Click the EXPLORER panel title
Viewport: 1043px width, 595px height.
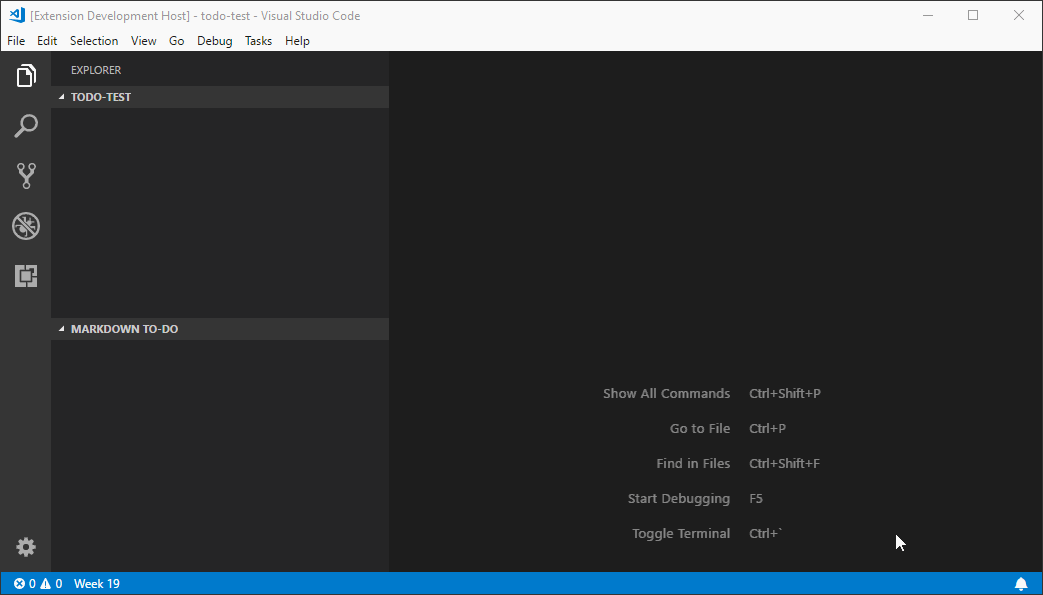click(96, 70)
